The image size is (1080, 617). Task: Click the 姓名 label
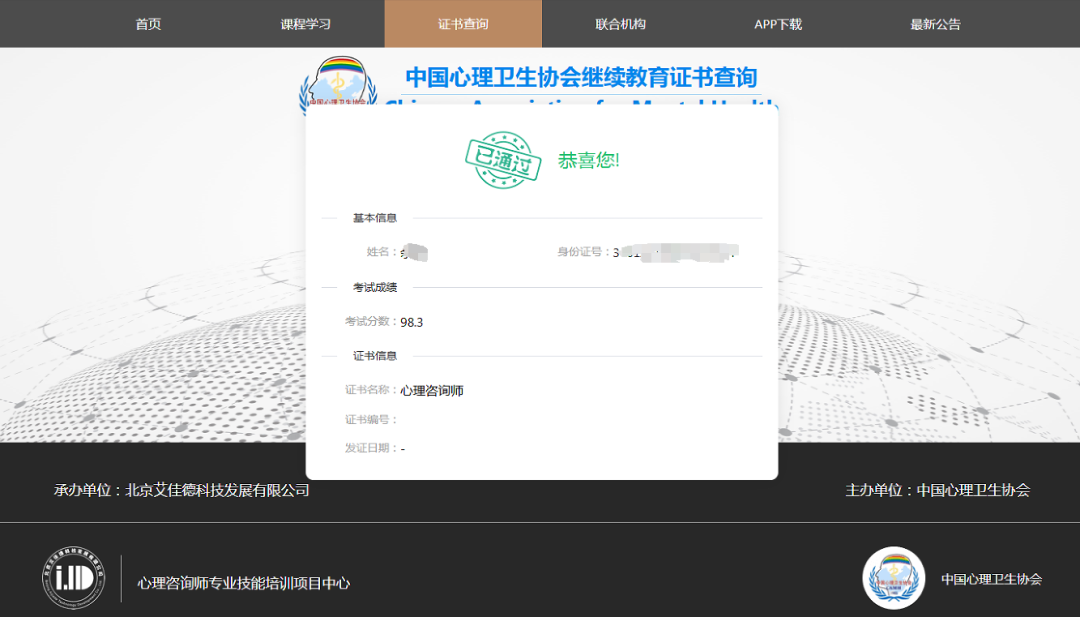point(381,252)
